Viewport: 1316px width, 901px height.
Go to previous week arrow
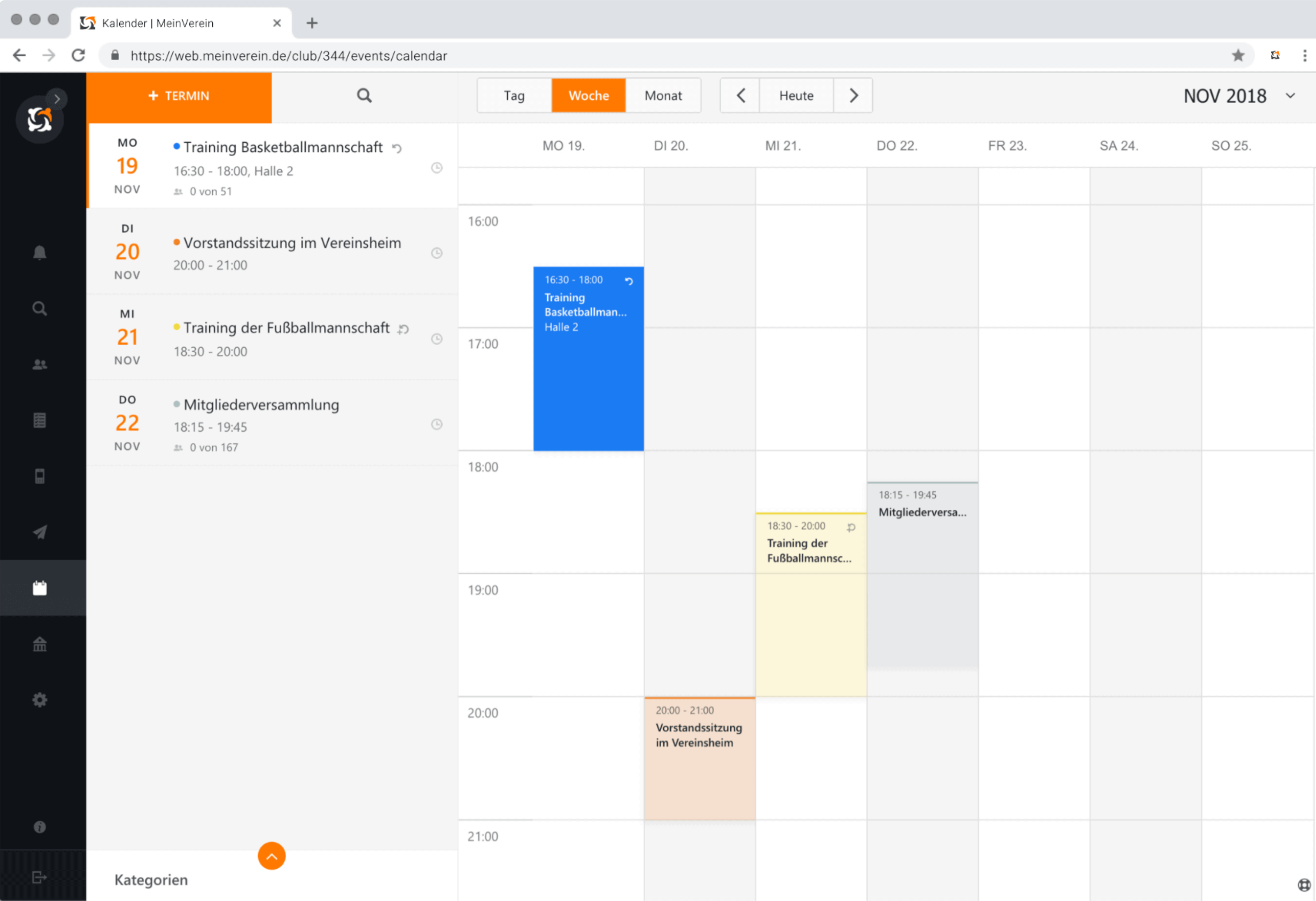[x=741, y=96]
